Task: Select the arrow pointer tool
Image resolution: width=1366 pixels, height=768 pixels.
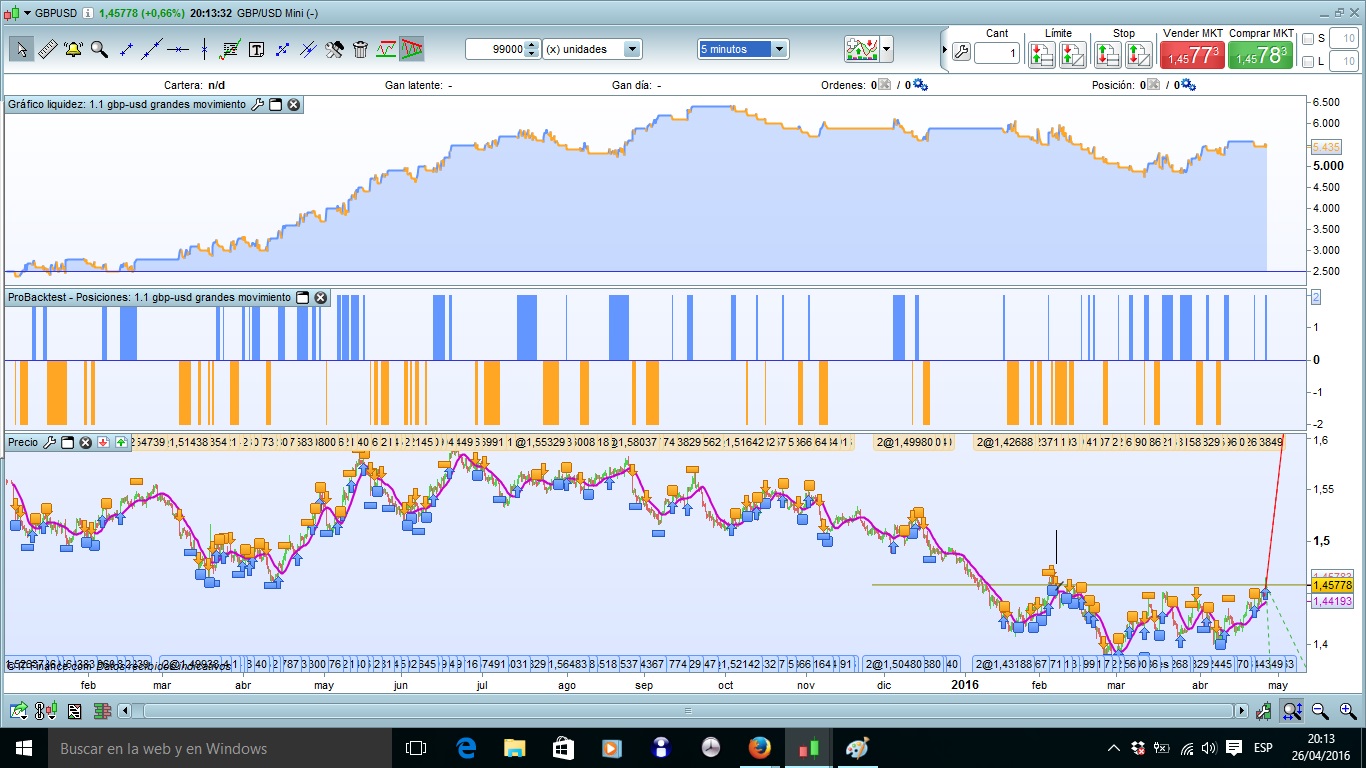Action: coord(21,49)
